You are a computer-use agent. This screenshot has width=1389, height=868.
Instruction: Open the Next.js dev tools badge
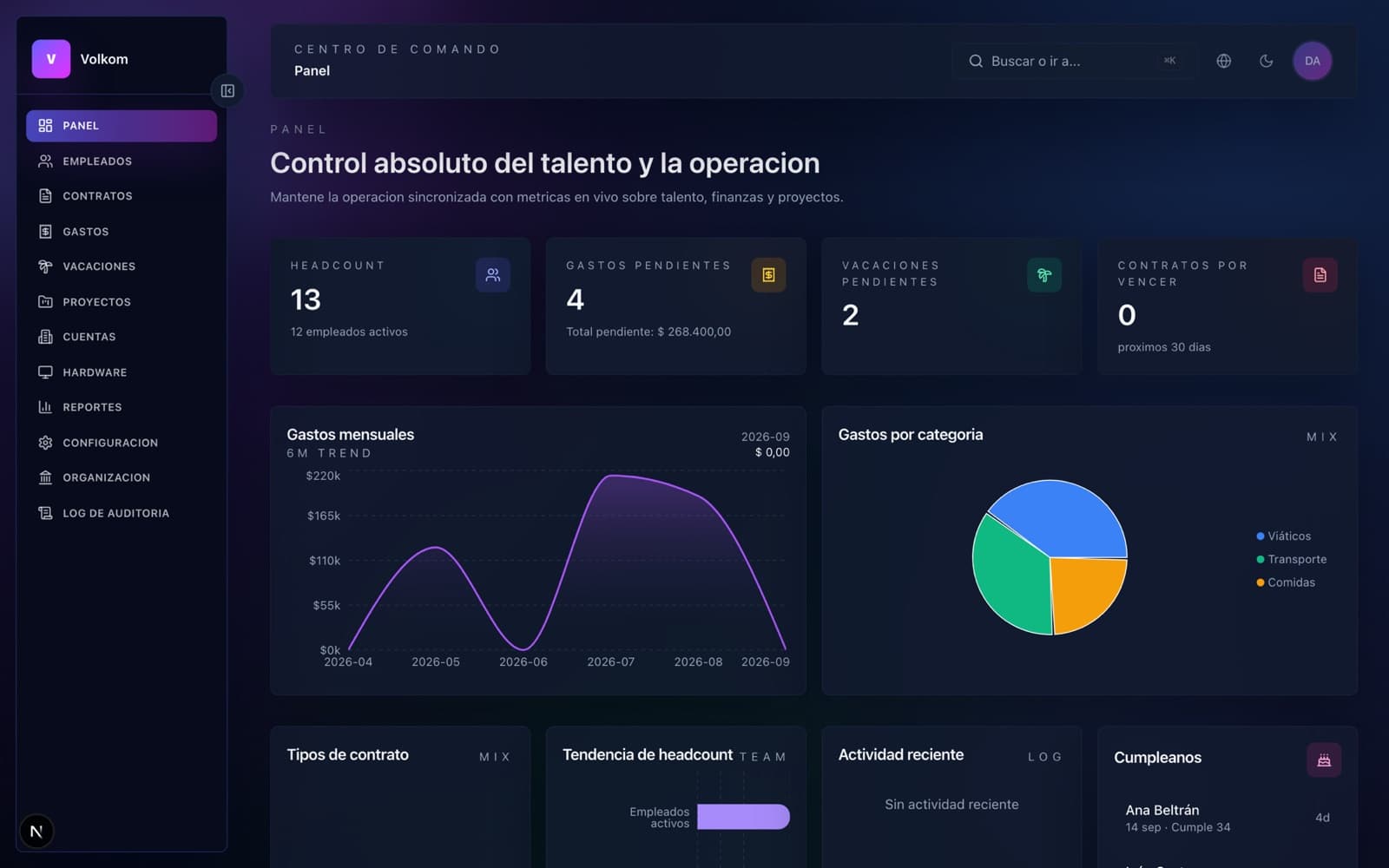point(36,832)
